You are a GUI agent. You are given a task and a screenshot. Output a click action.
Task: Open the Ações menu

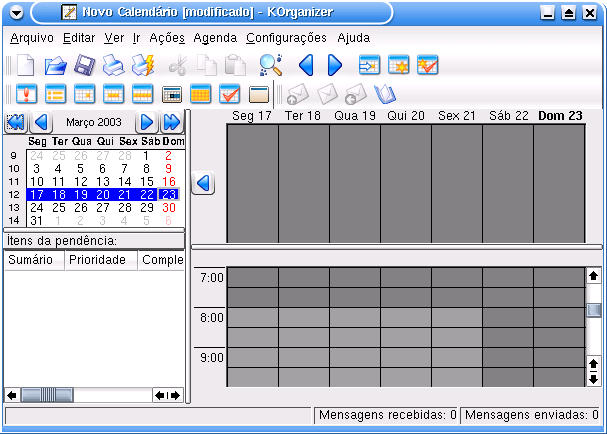pos(167,38)
